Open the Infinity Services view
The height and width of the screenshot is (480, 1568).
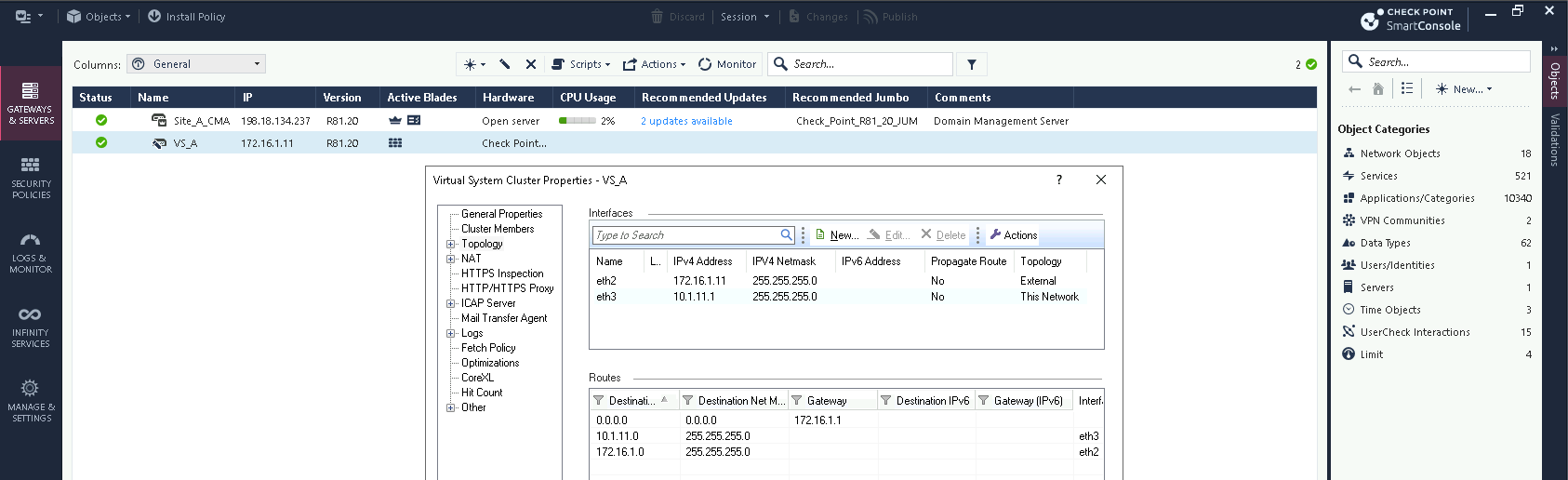click(x=31, y=327)
